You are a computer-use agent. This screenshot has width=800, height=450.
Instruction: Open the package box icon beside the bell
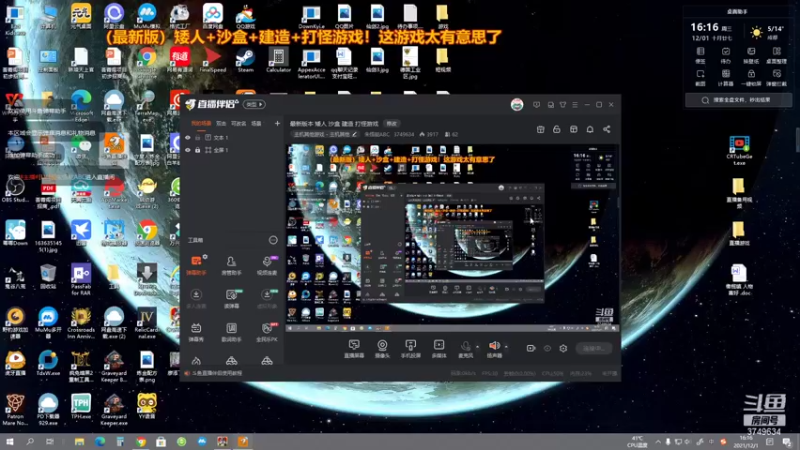click(x=573, y=130)
